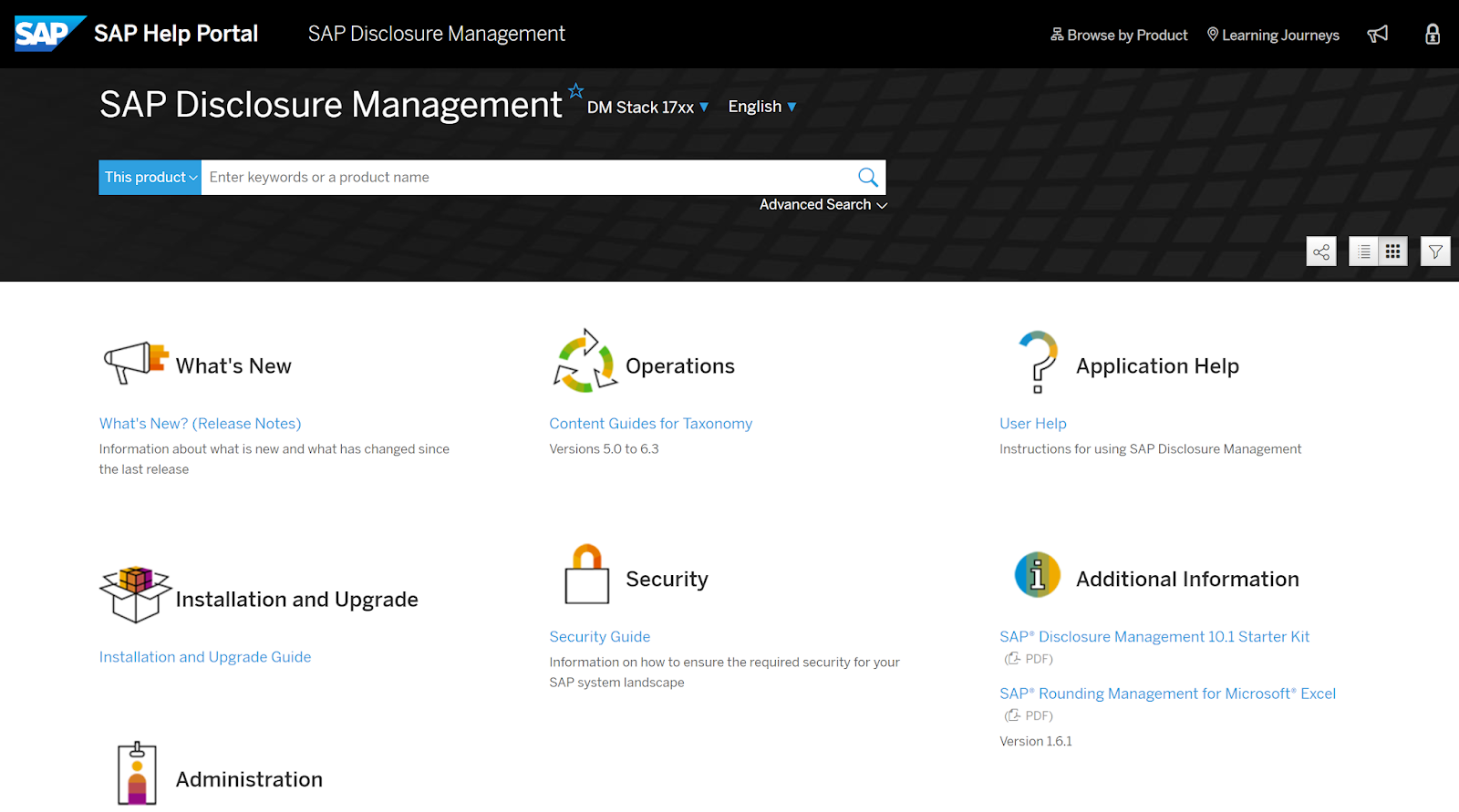Click the Administration section heading

coord(249,780)
